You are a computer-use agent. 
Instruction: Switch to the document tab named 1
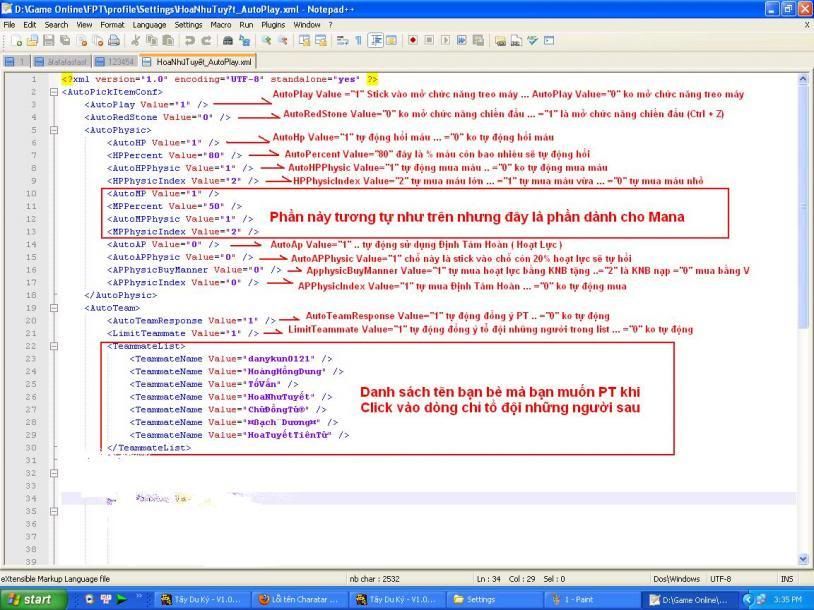(x=15, y=62)
